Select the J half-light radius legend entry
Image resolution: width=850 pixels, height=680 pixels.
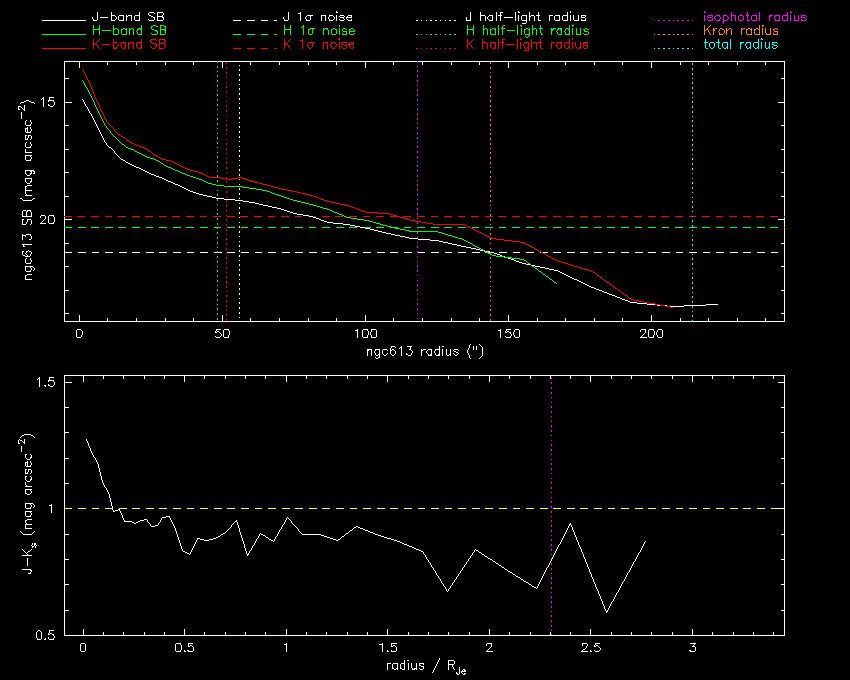coord(527,18)
